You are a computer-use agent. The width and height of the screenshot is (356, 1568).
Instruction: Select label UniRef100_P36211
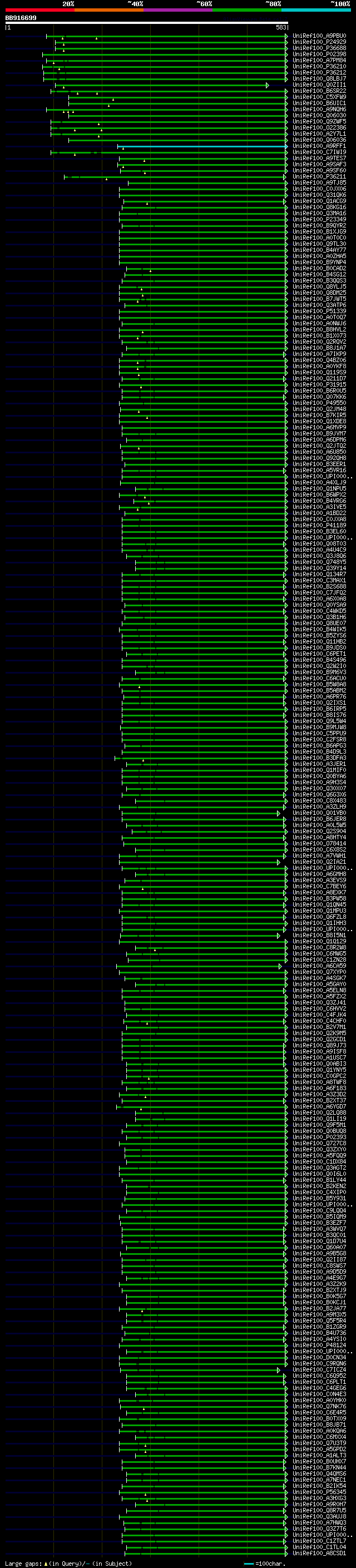(x=319, y=176)
